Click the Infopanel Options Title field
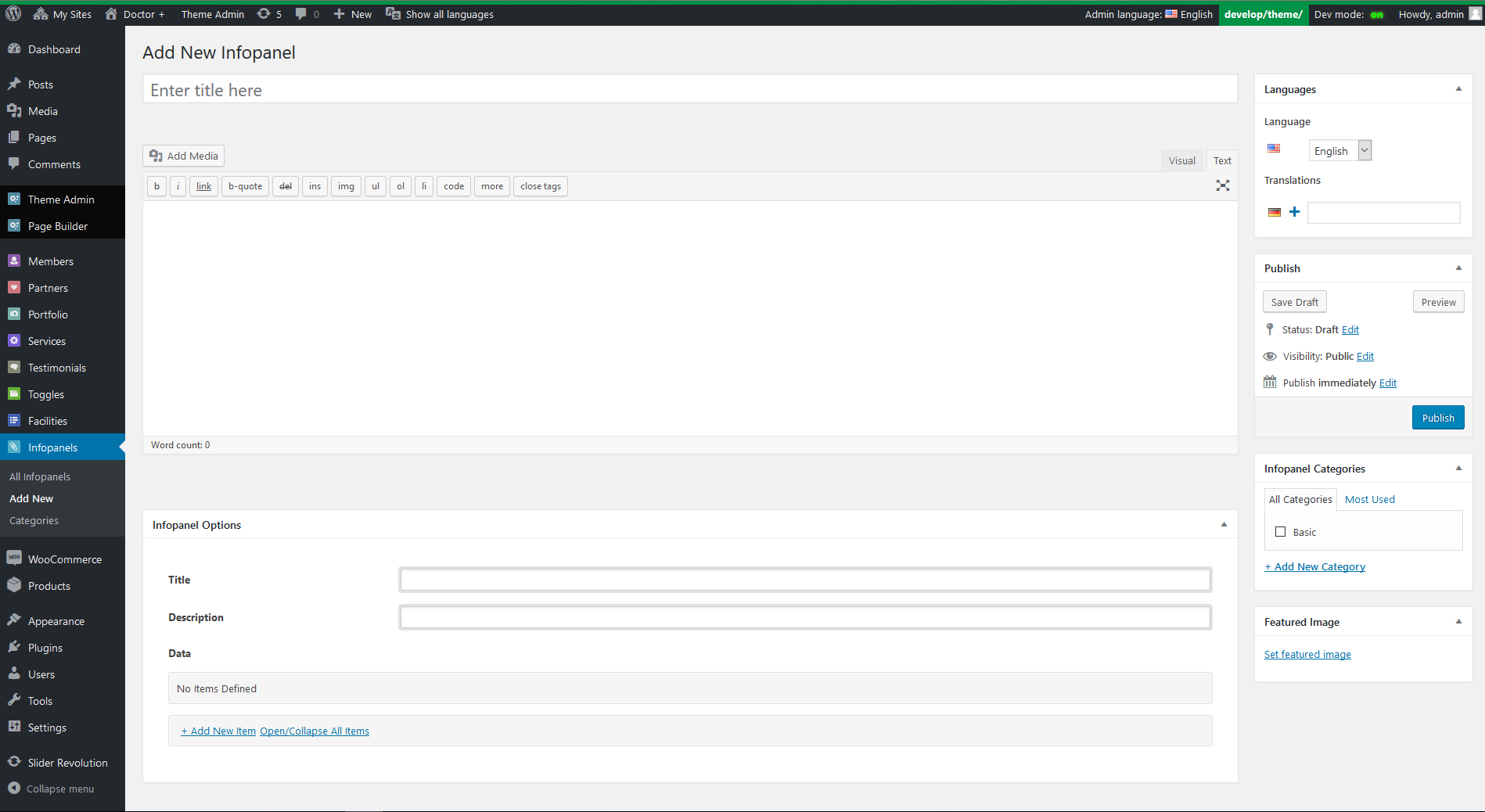1485x812 pixels. [805, 580]
